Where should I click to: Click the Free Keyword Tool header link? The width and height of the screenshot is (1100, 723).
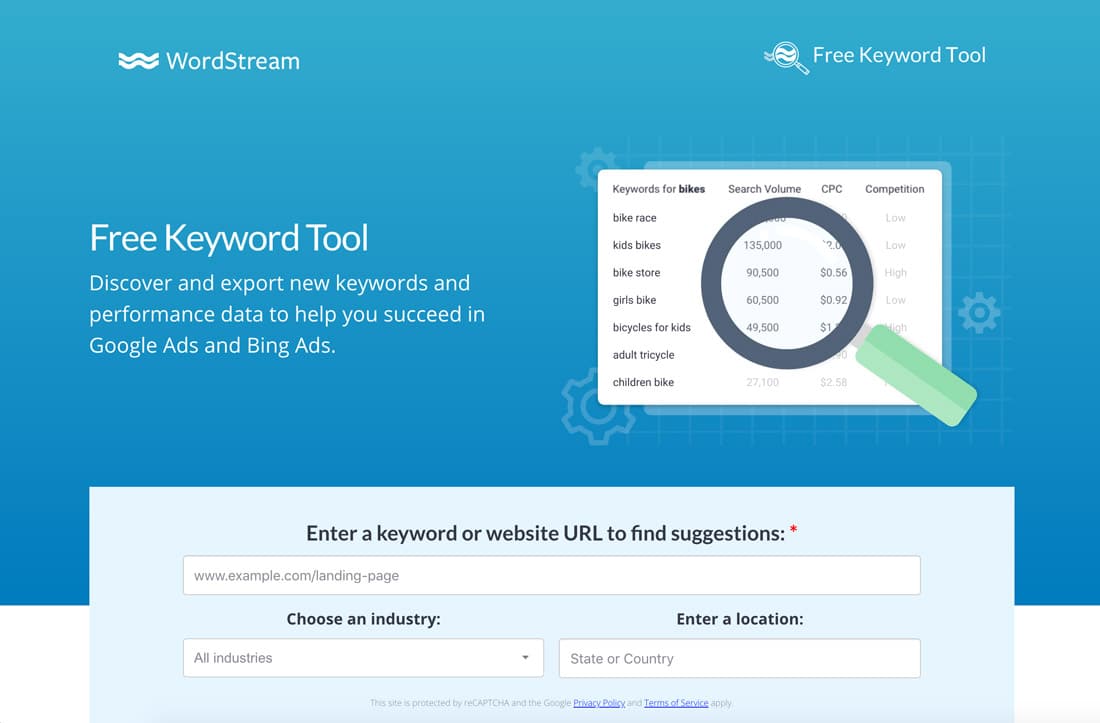(x=899, y=55)
